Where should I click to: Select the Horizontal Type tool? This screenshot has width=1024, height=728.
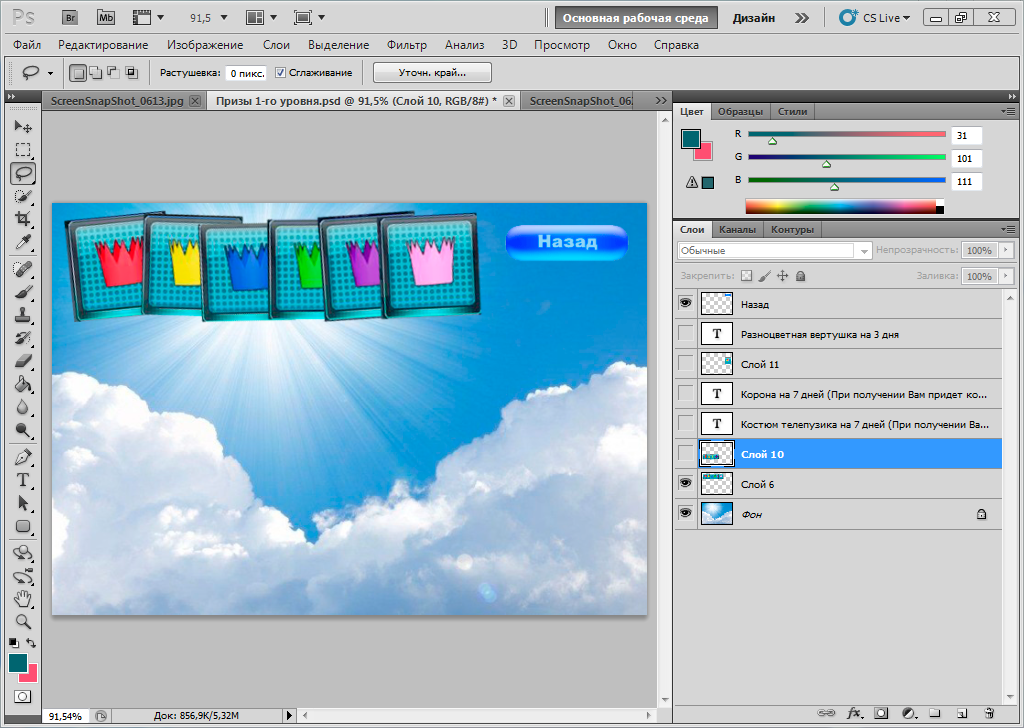pyautogui.click(x=22, y=480)
